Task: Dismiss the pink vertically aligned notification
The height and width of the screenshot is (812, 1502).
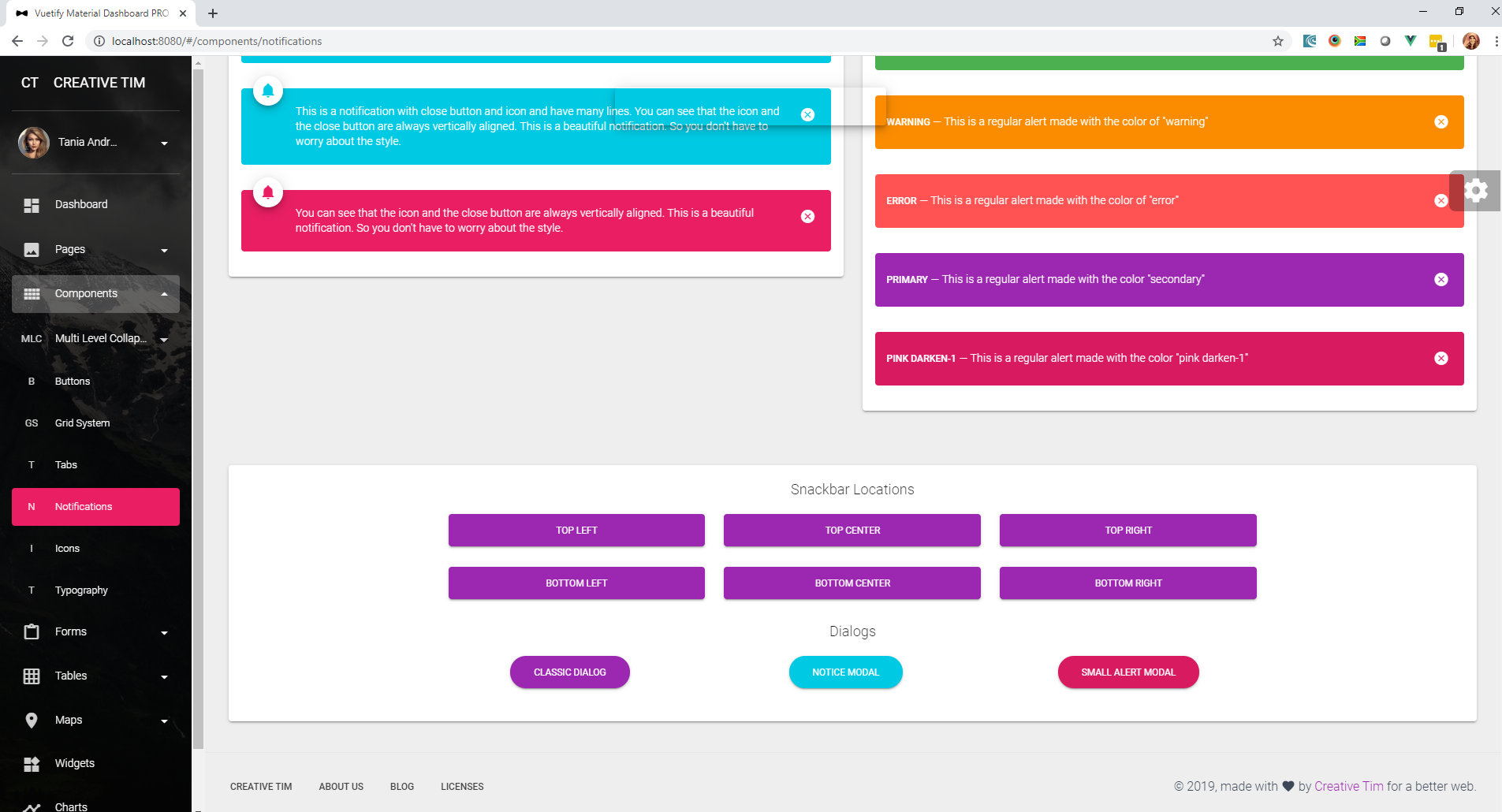Action: [807, 217]
